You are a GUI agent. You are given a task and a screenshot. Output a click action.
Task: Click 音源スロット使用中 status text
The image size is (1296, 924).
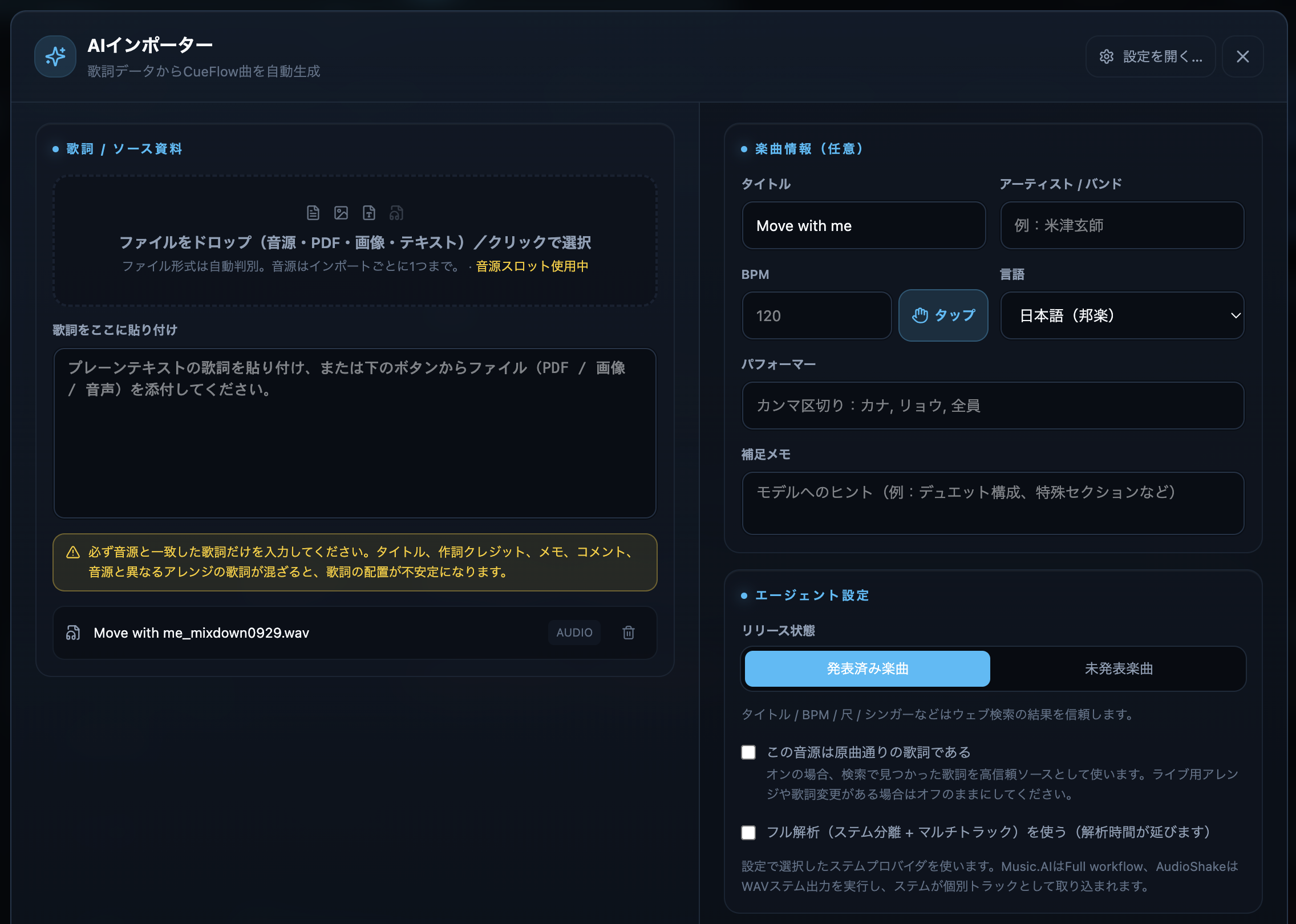532,266
